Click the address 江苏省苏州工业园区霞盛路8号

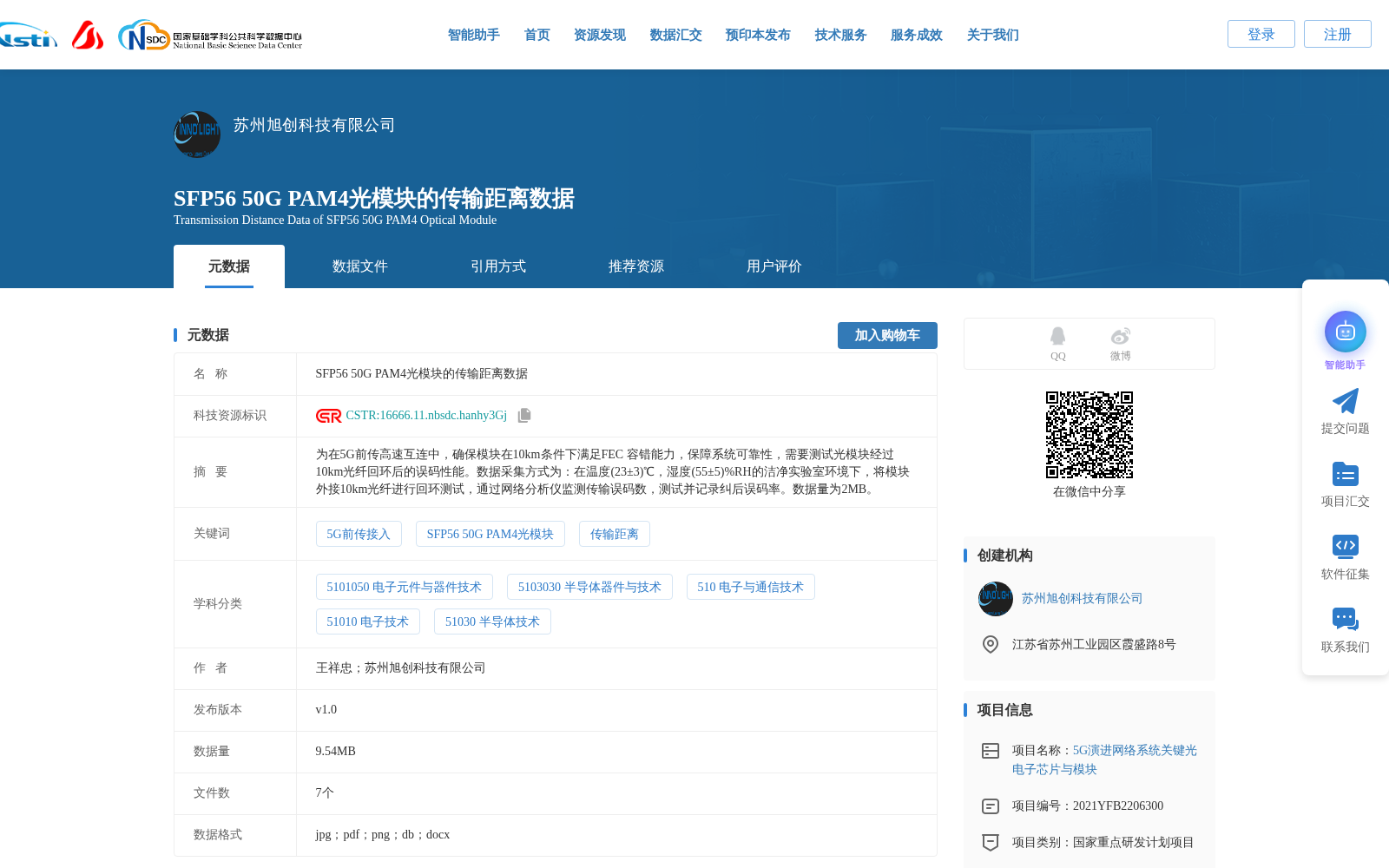1094,644
